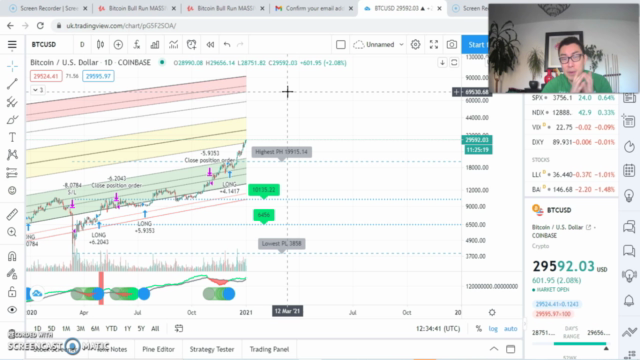Toggle percent scale mode
640x360 pixels.
click(478, 329)
